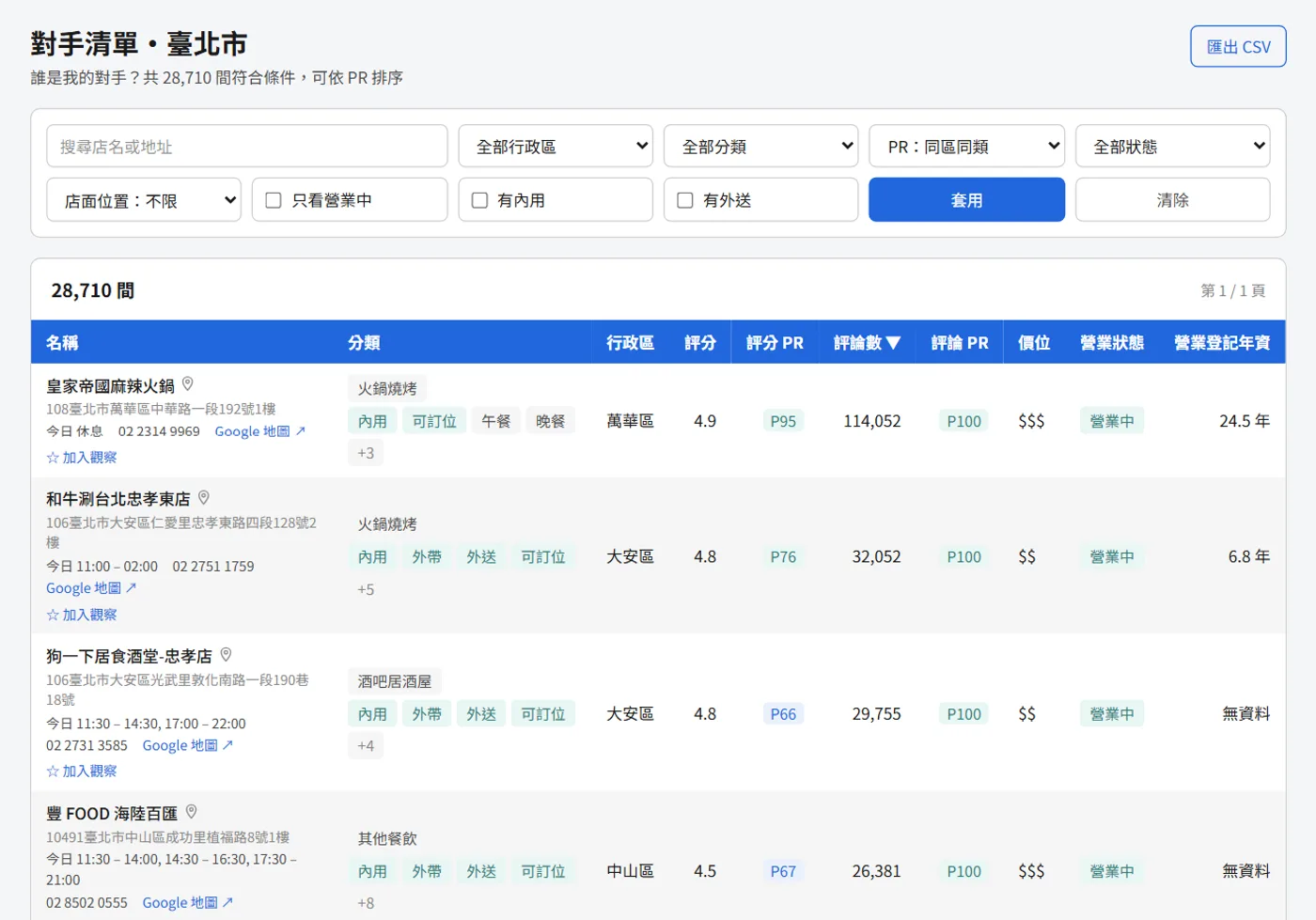
Task: Sort by 名稱 column header
Action: 62,343
